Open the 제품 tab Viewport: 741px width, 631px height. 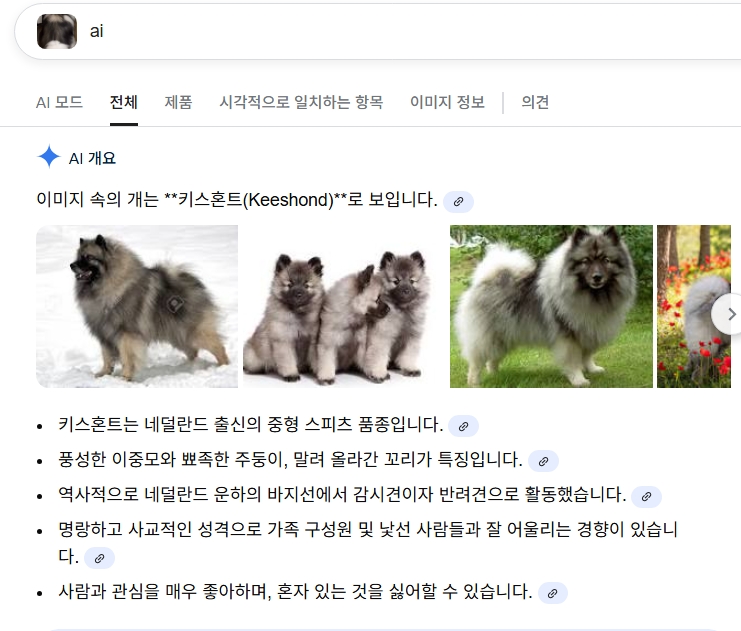[178, 102]
